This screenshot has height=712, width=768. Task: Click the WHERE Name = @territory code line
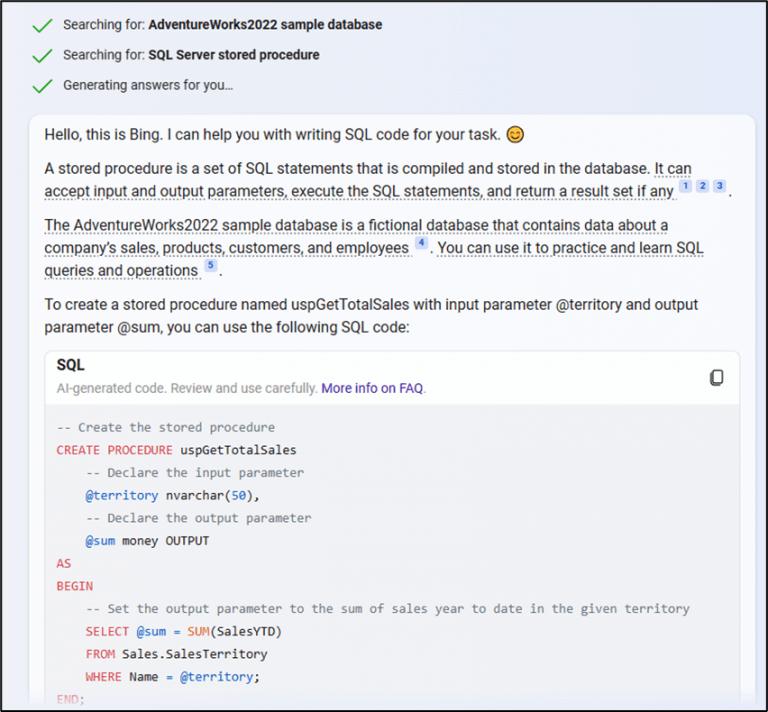(x=172, y=677)
